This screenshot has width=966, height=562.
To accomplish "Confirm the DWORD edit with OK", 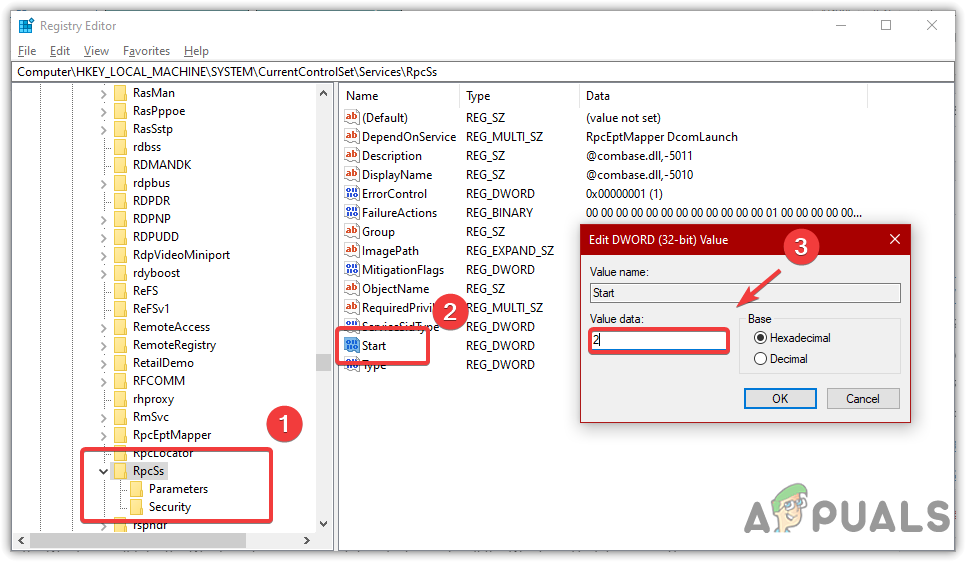I will coord(780,399).
